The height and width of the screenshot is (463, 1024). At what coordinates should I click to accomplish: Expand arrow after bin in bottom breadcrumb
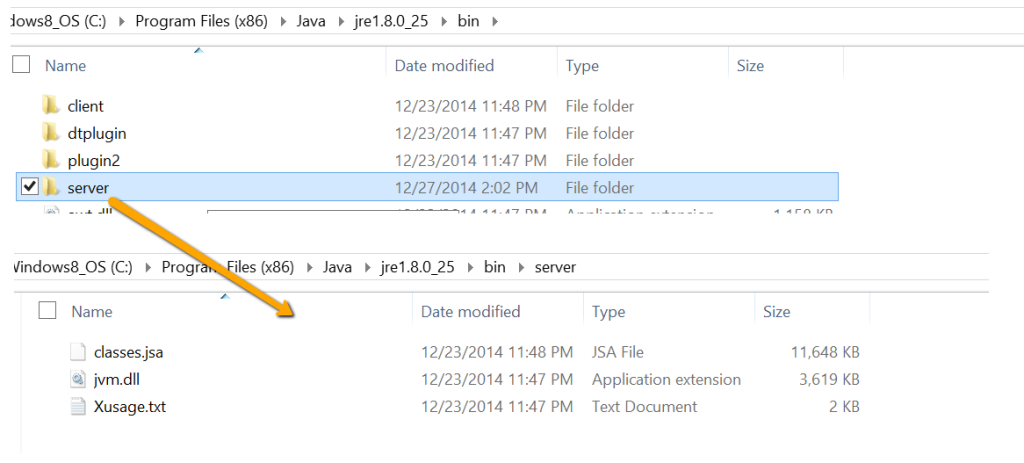coord(520,267)
